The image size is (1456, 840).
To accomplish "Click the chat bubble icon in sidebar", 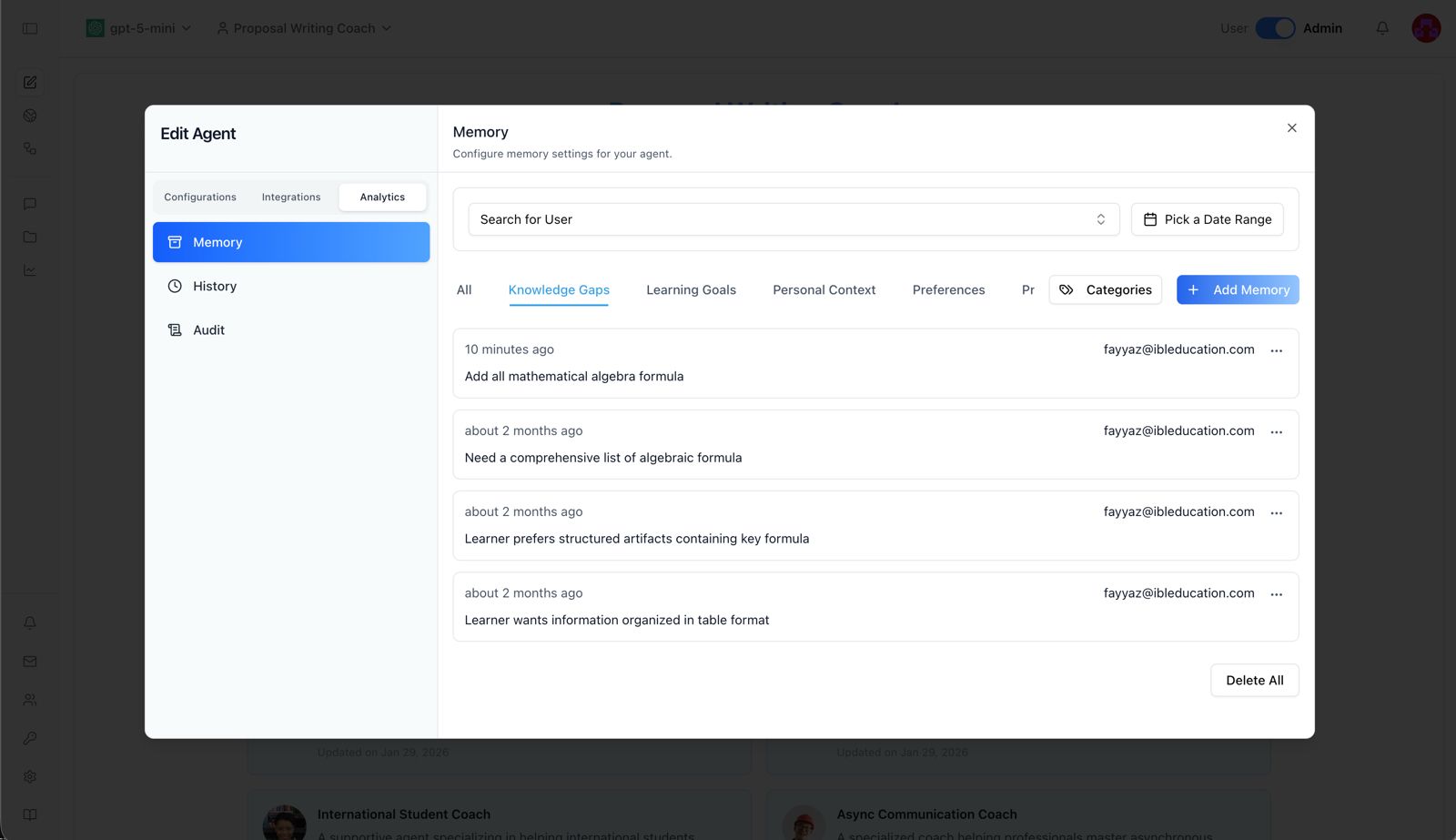I will pyautogui.click(x=30, y=204).
